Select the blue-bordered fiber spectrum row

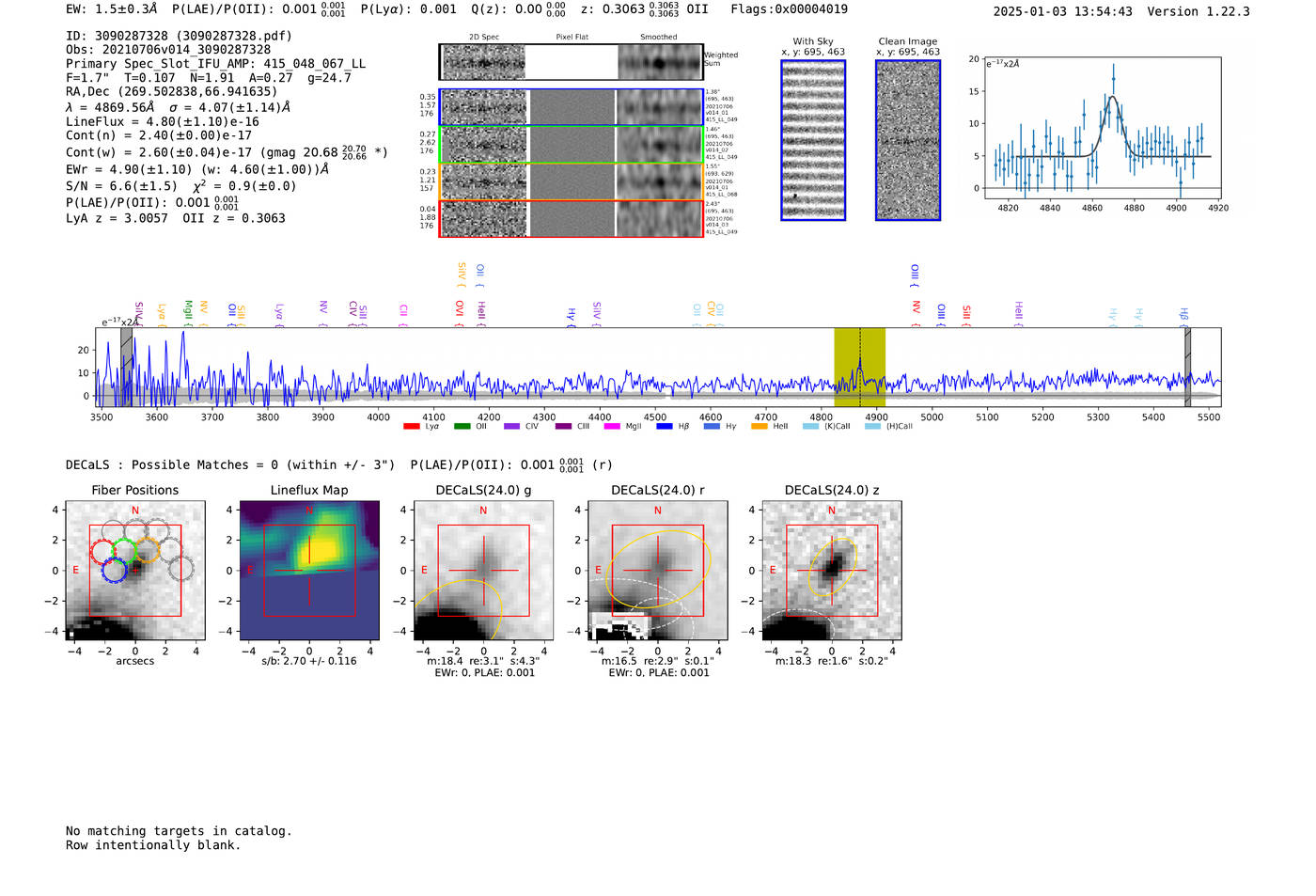[572, 107]
